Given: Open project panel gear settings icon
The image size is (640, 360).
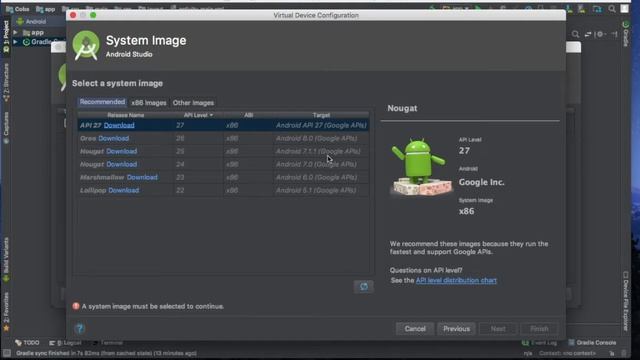Looking at the screenshot, I should coord(600,34).
